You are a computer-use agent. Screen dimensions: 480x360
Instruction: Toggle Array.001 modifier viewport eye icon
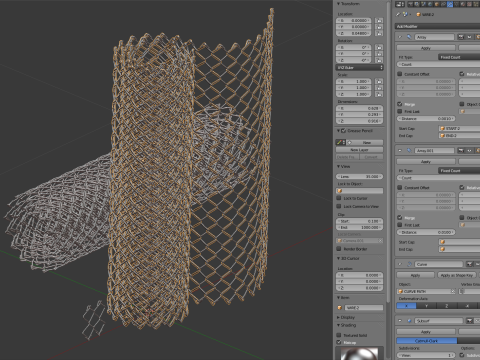[x=469, y=151]
